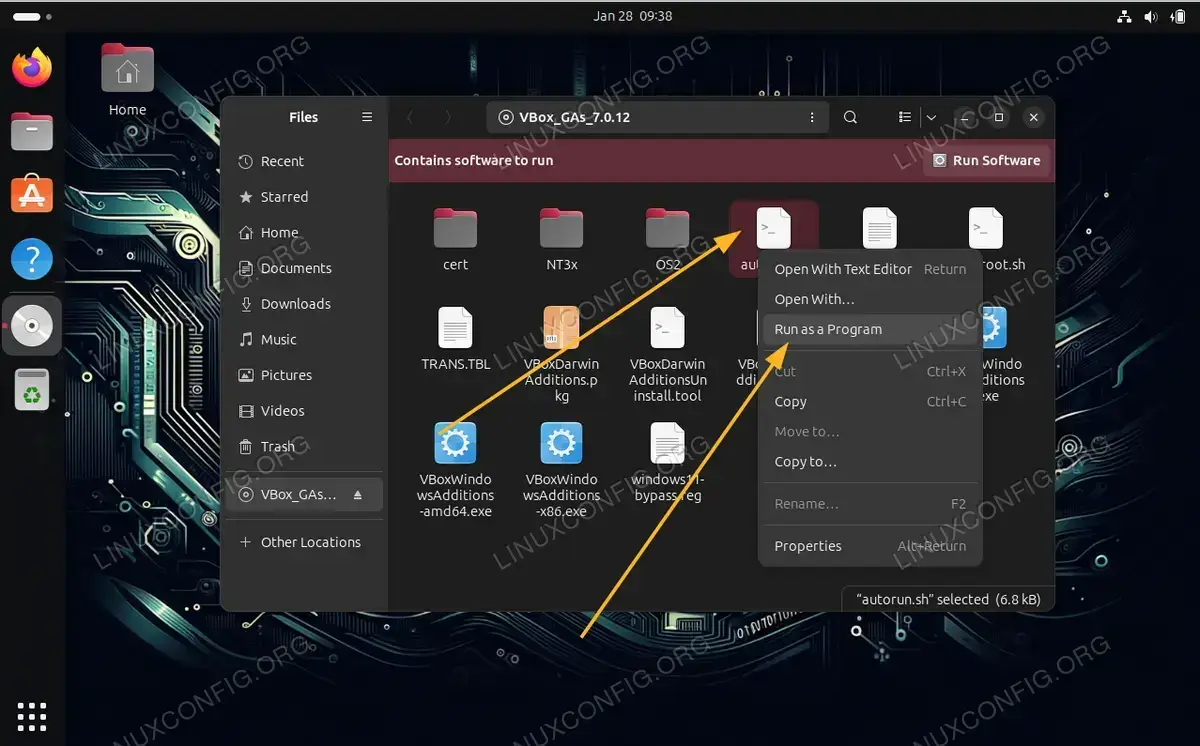Open Home in the Files sidebar
Viewport: 1200px width, 746px height.
click(305, 232)
